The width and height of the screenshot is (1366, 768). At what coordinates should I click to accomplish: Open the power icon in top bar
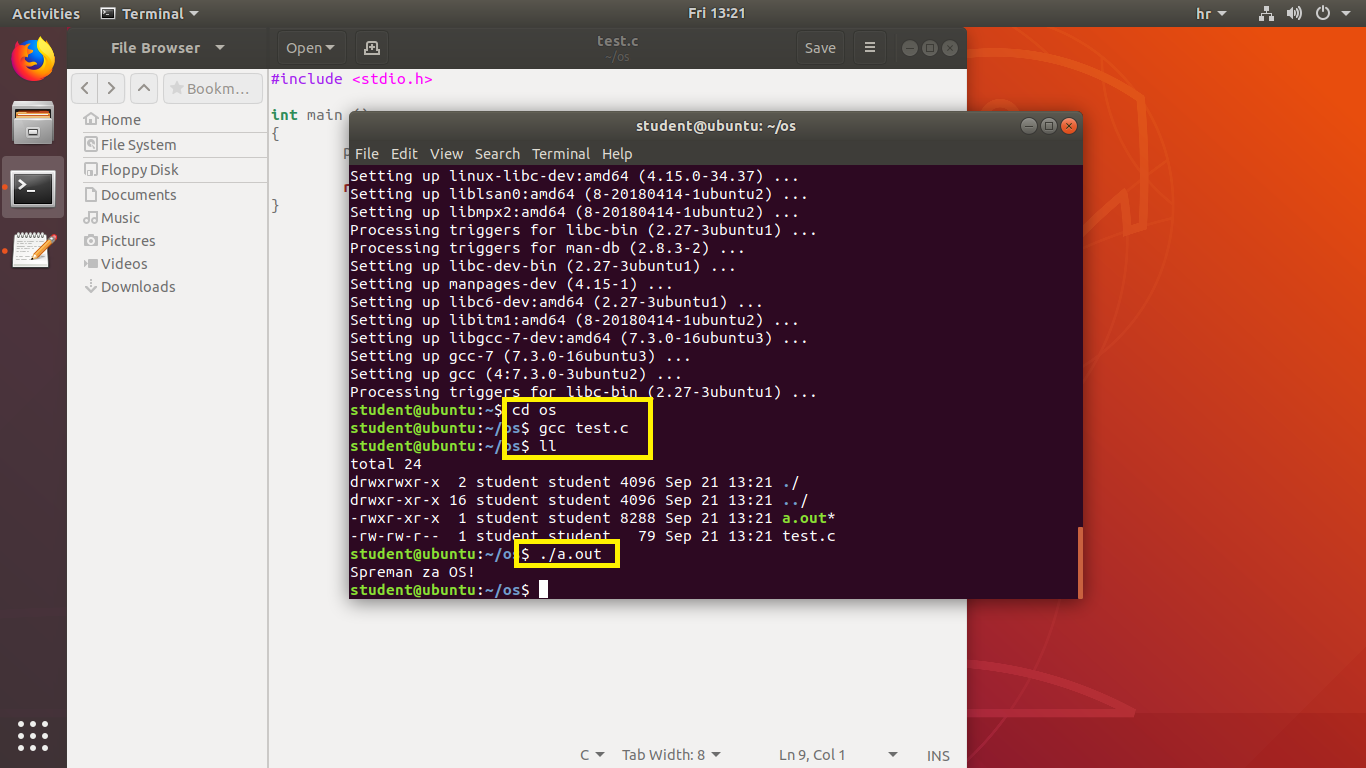(x=1322, y=14)
